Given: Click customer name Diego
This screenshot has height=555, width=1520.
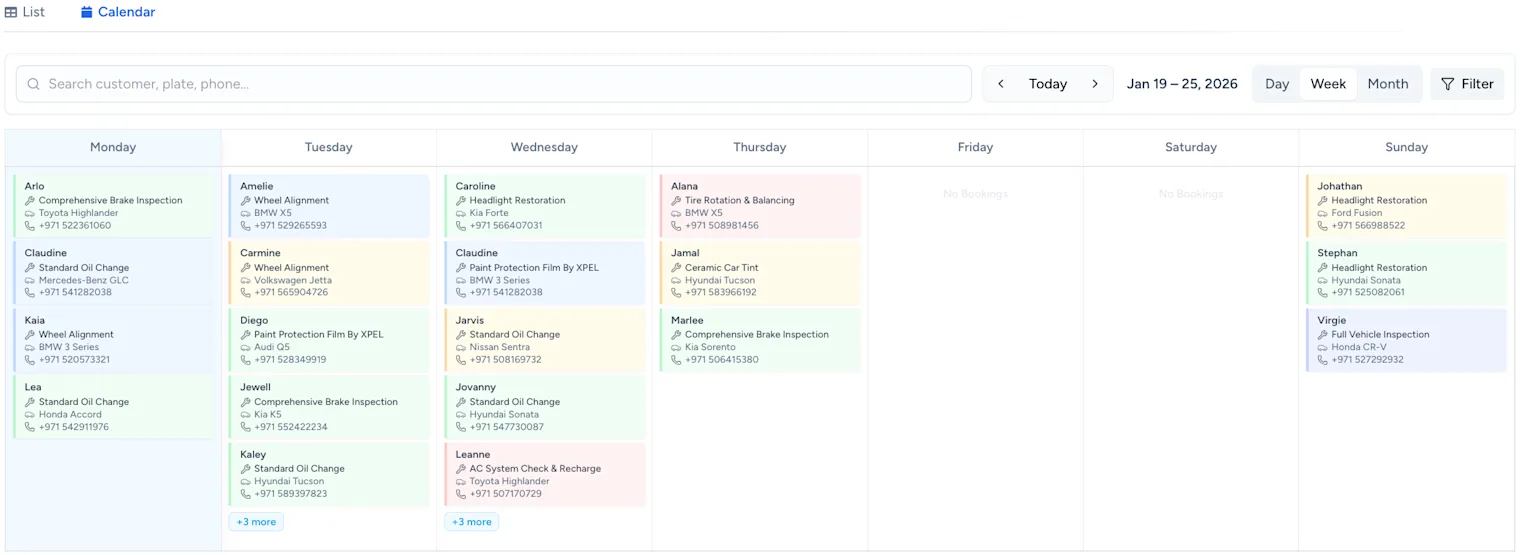Looking at the screenshot, I should coord(254,321).
